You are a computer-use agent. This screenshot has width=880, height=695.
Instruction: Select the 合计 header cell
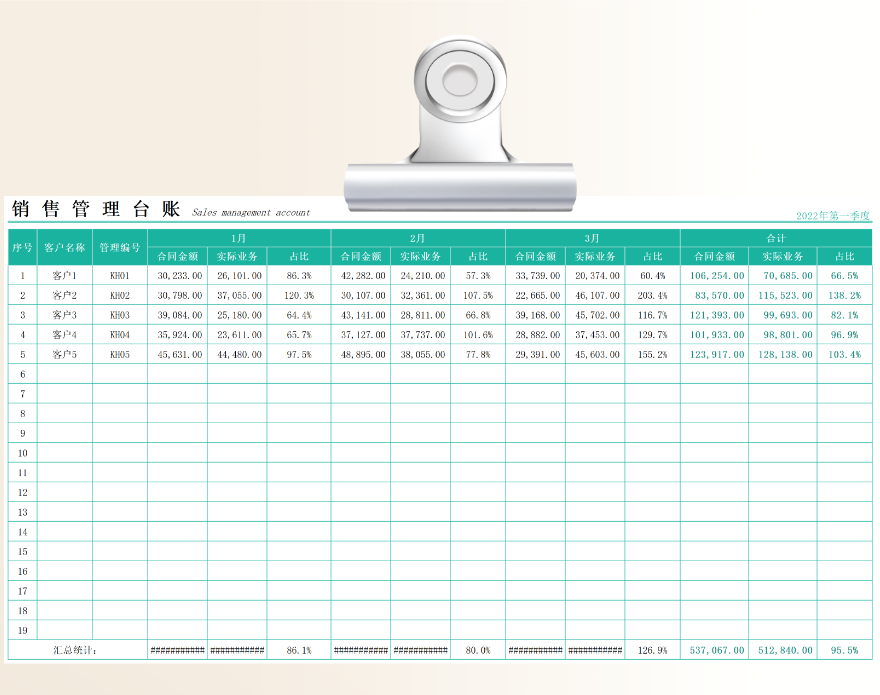tap(775, 238)
